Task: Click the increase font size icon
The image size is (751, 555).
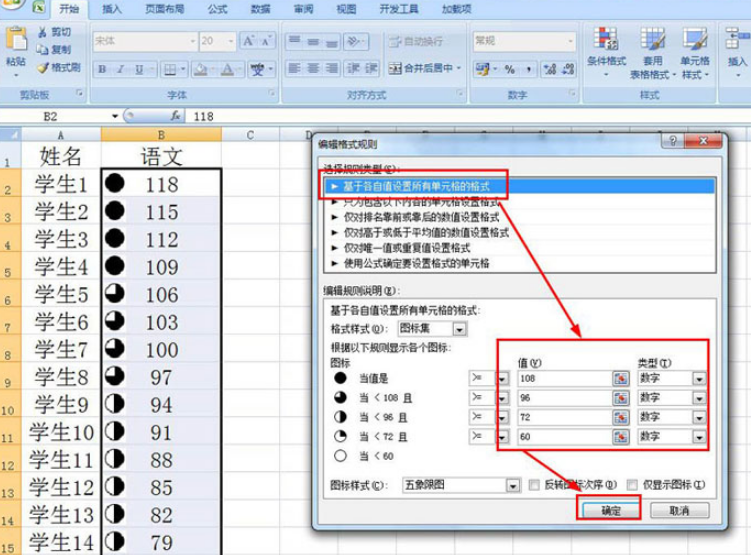Action: [249, 41]
